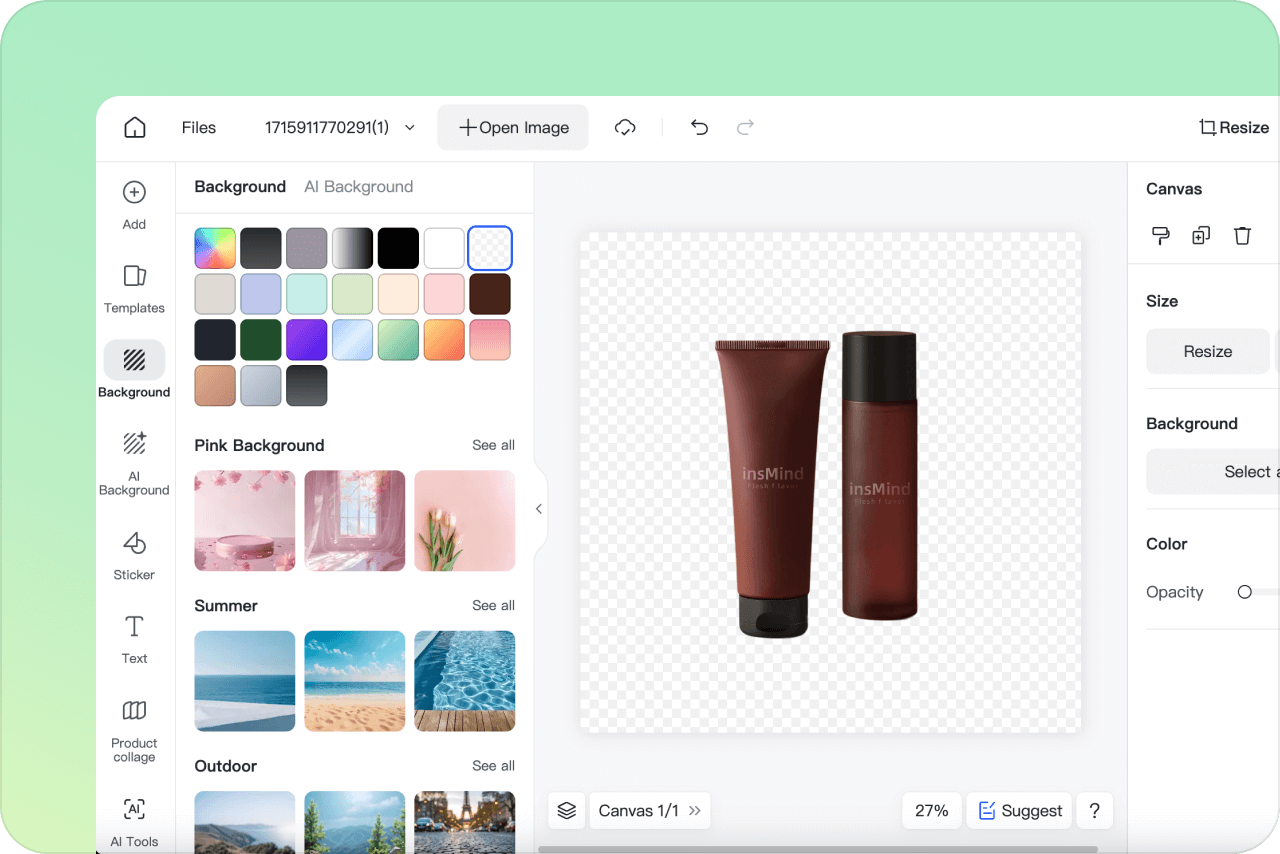Screen dimensions: 1280x854
Task: Select the pink tulips background thumbnail
Action: (x=465, y=521)
